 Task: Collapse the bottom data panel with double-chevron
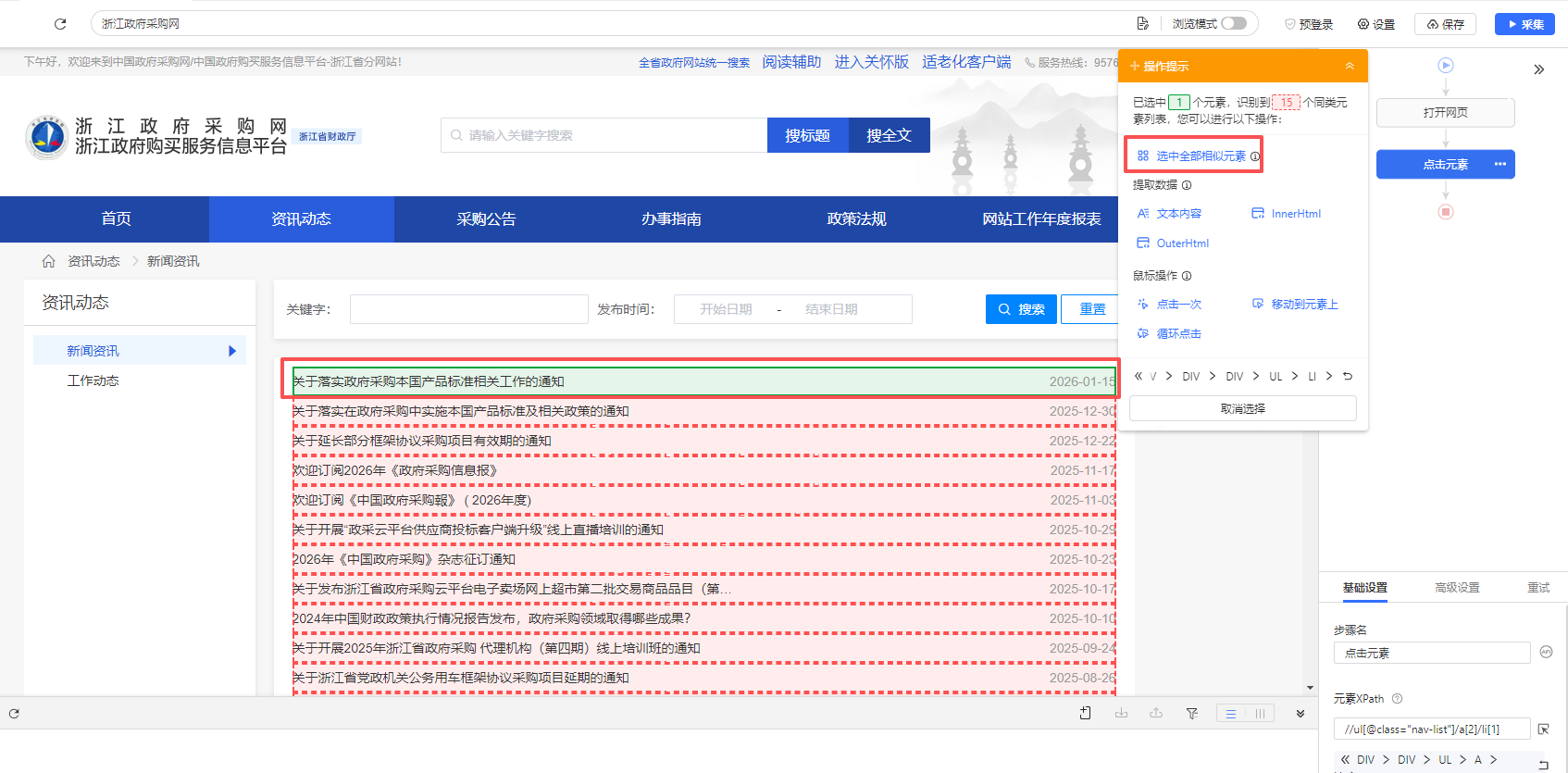(x=1300, y=714)
